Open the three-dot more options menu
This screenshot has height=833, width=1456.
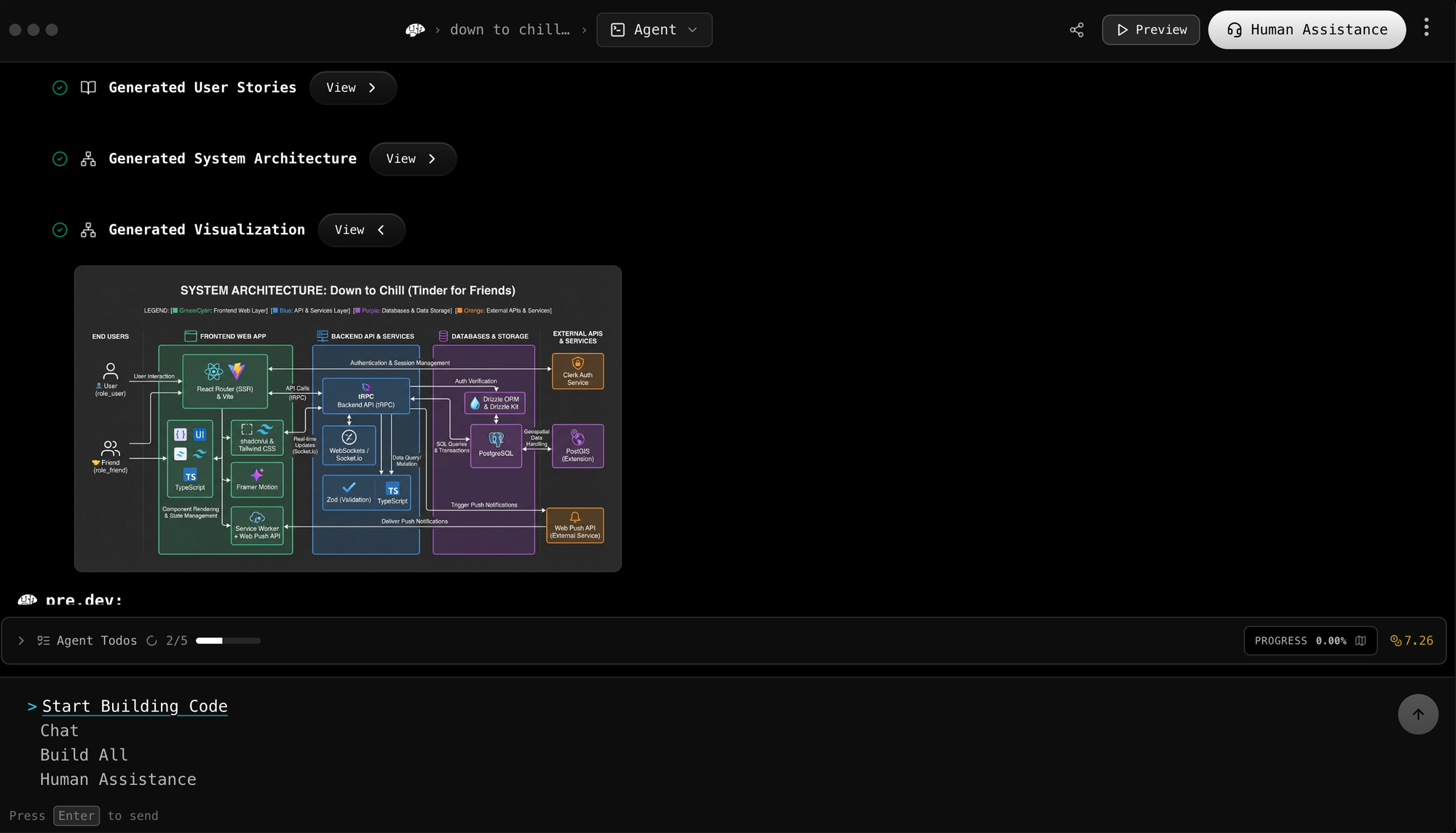[x=1426, y=28]
